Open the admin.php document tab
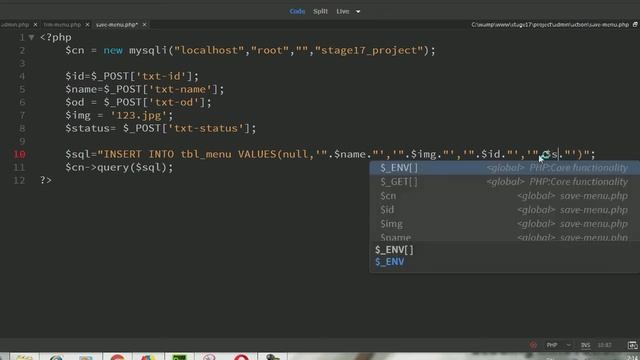Image resolution: width=640 pixels, height=360 pixels. pos(15,25)
